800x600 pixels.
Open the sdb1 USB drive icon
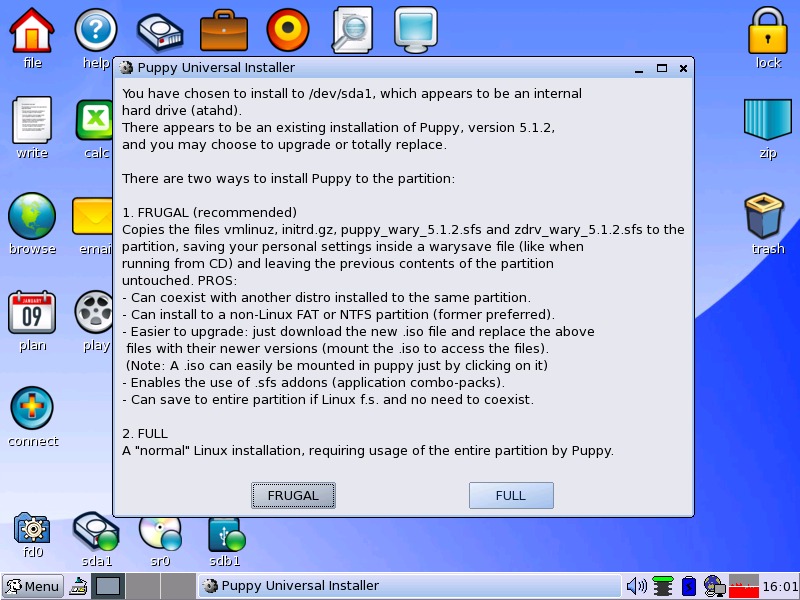tap(226, 535)
